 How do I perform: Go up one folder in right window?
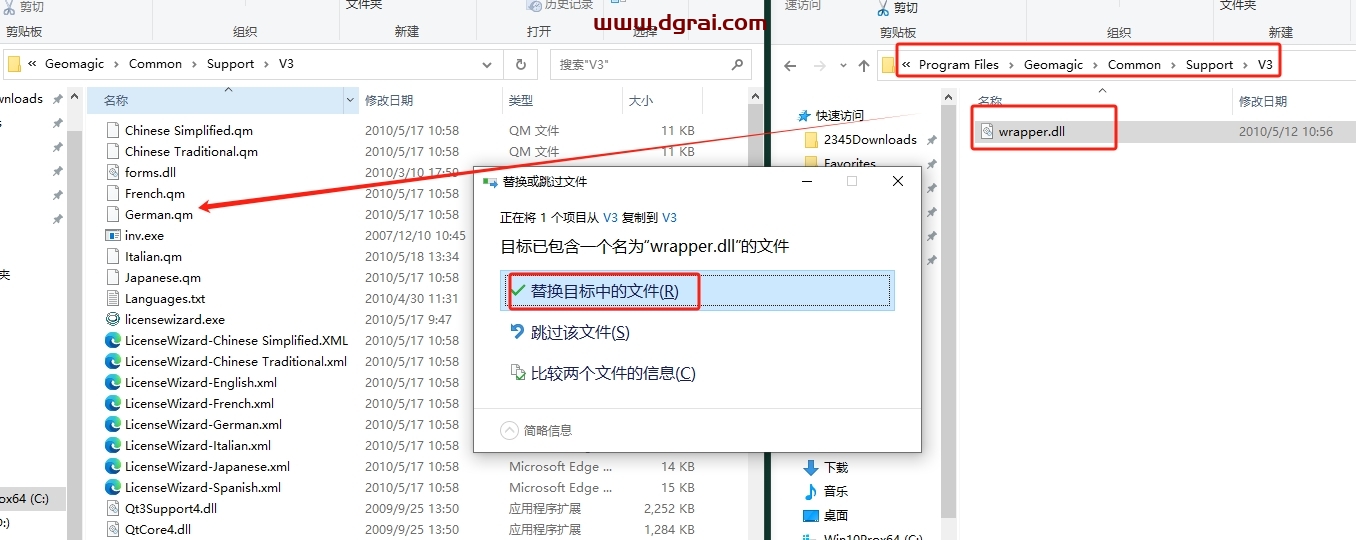pyautogui.click(x=864, y=65)
